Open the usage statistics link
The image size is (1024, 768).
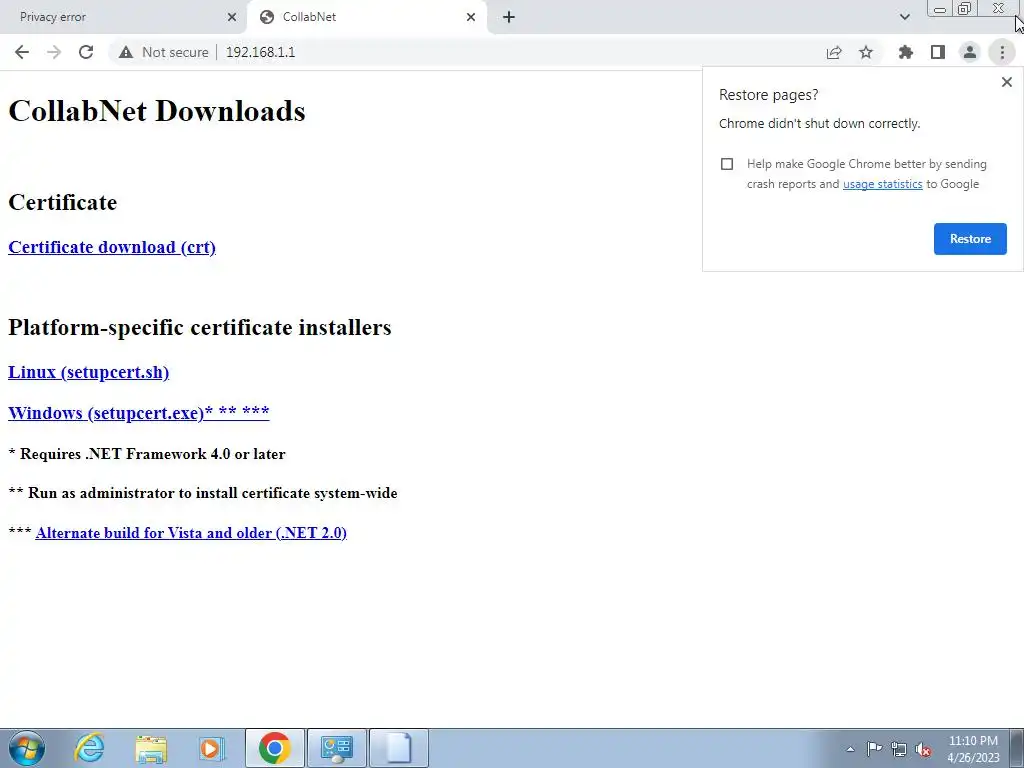882,184
